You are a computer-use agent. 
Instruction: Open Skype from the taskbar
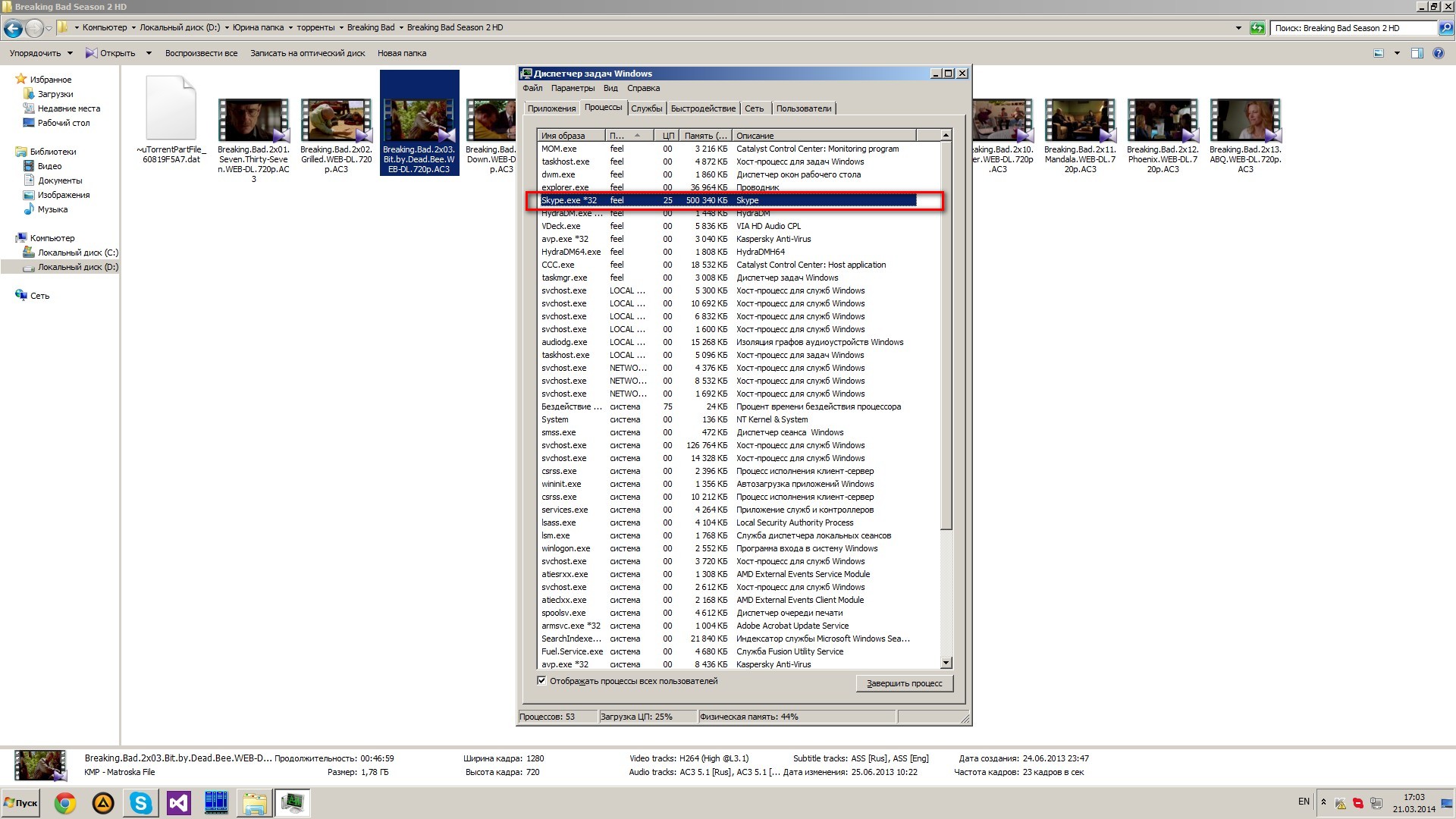point(141,803)
